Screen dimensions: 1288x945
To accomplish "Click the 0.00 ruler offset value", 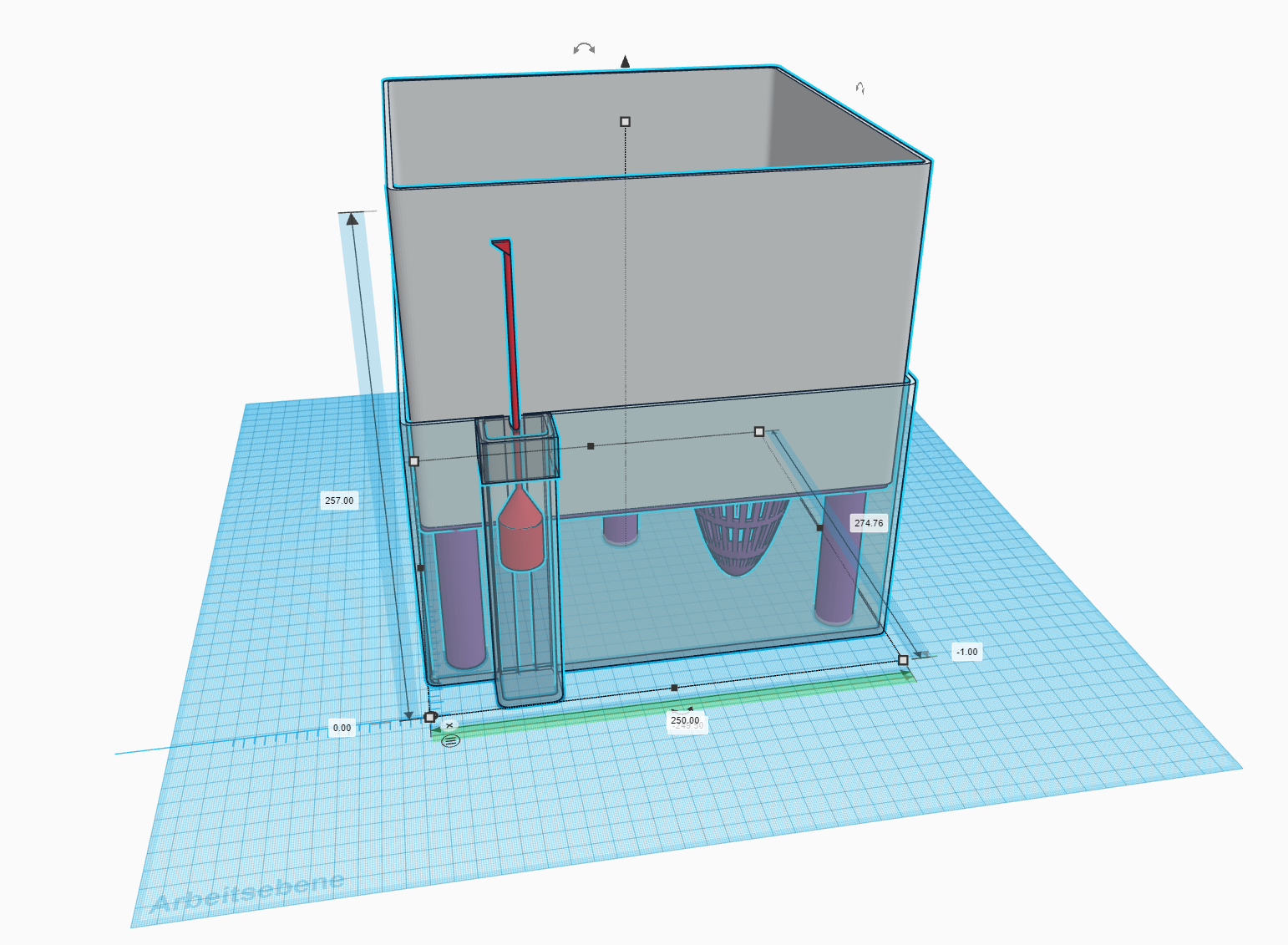I will (342, 728).
